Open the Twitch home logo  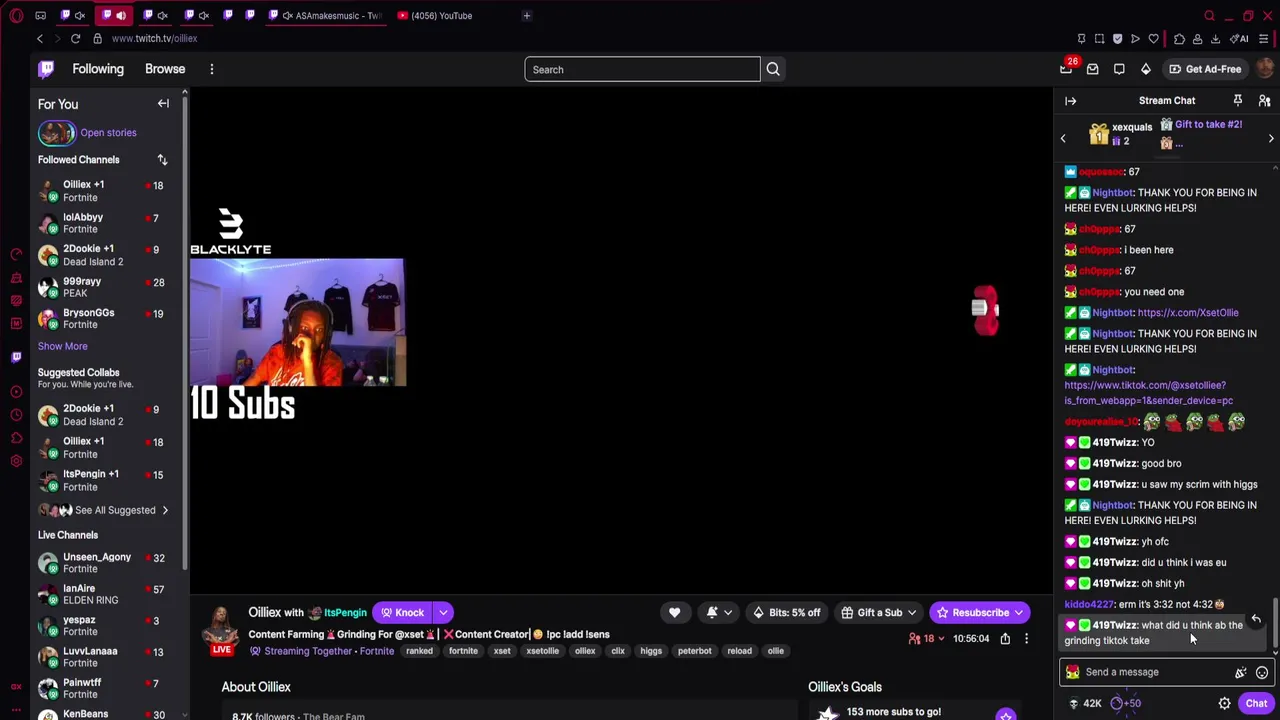pos(46,69)
